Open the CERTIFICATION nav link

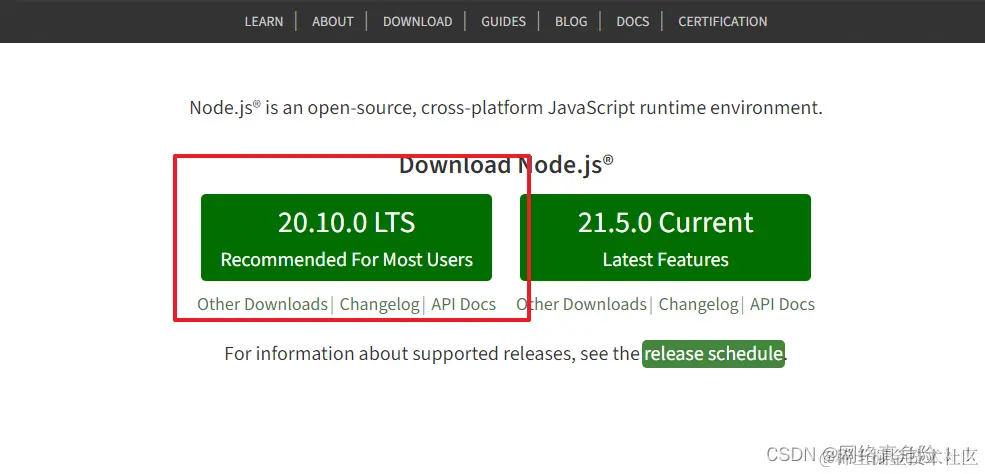point(722,21)
